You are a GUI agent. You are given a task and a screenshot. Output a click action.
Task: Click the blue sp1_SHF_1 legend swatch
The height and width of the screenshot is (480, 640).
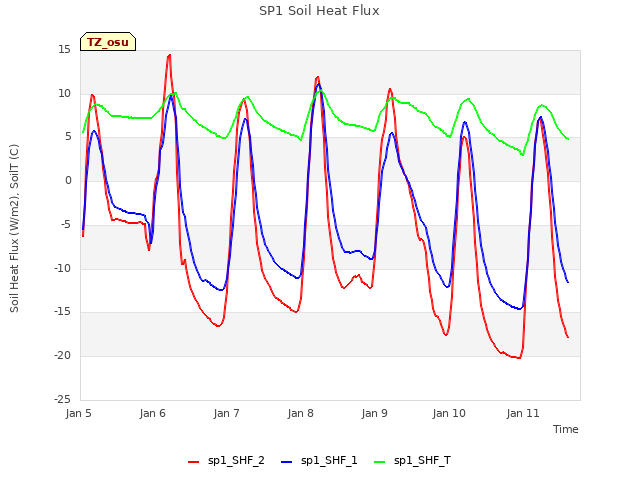coord(287,462)
